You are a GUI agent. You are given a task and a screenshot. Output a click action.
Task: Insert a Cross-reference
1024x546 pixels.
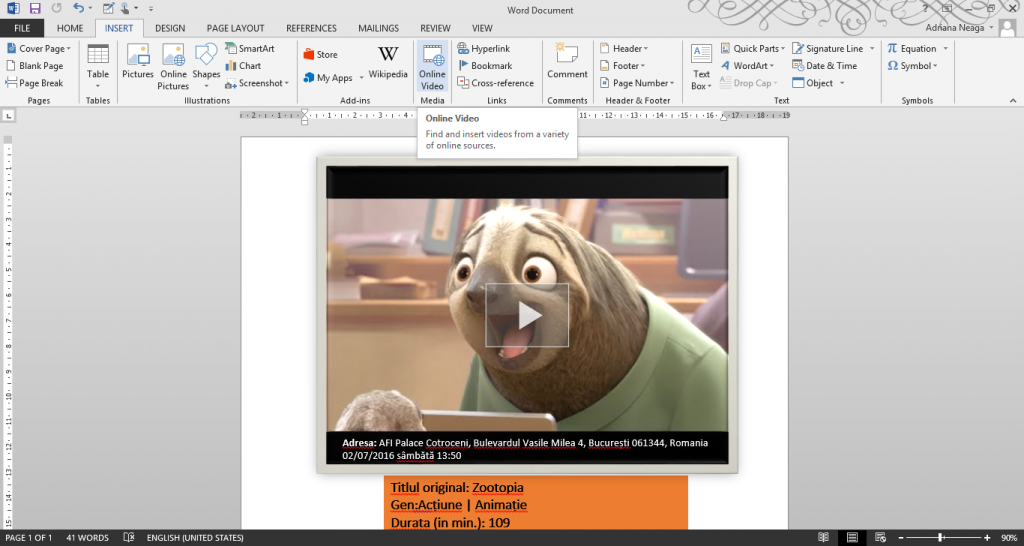coord(496,83)
